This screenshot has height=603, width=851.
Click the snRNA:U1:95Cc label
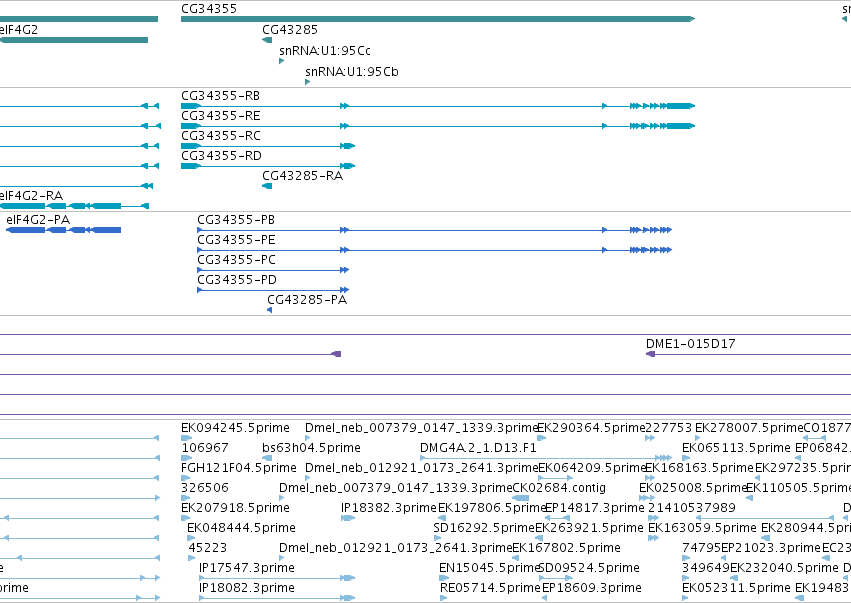point(325,51)
